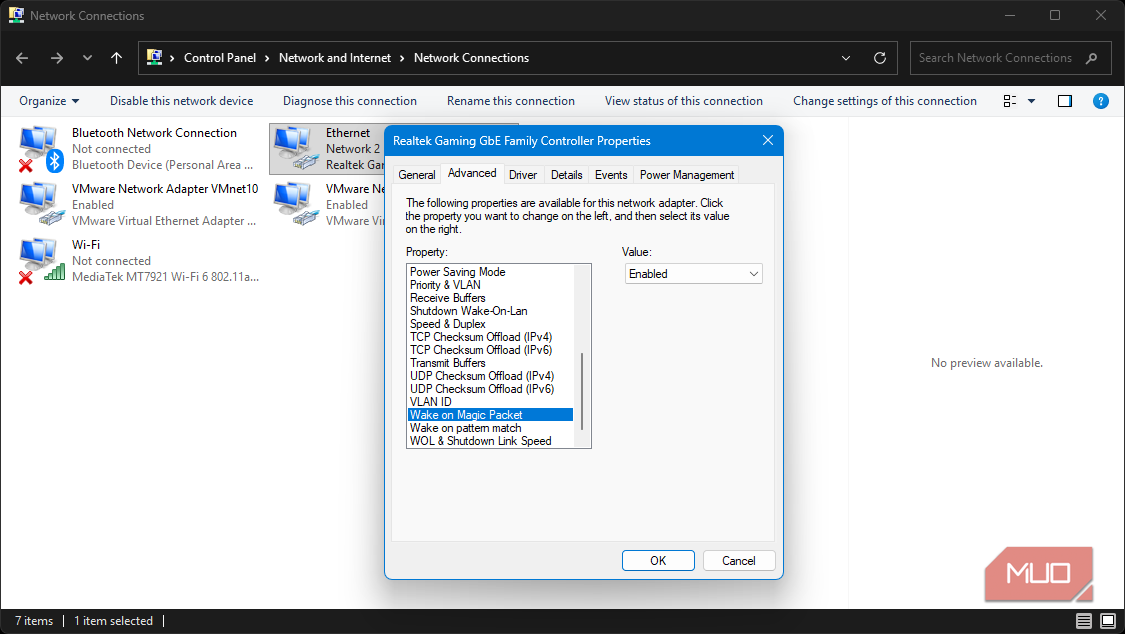
Task: Select UDP Checksum Offload (IPv4) property
Action: [491, 376]
